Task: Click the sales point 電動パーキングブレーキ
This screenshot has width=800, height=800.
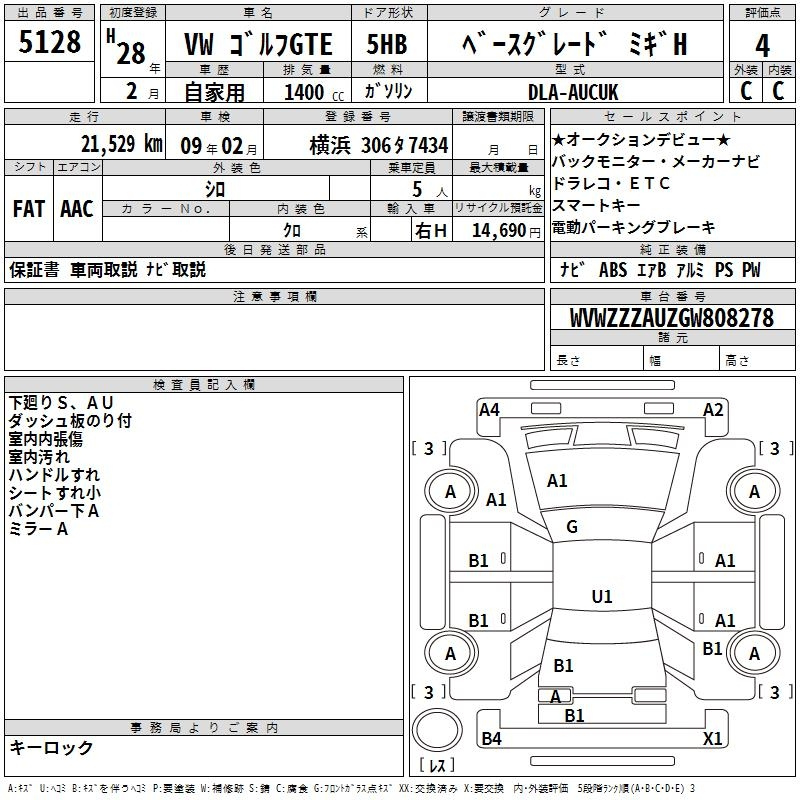Action: click(x=634, y=227)
